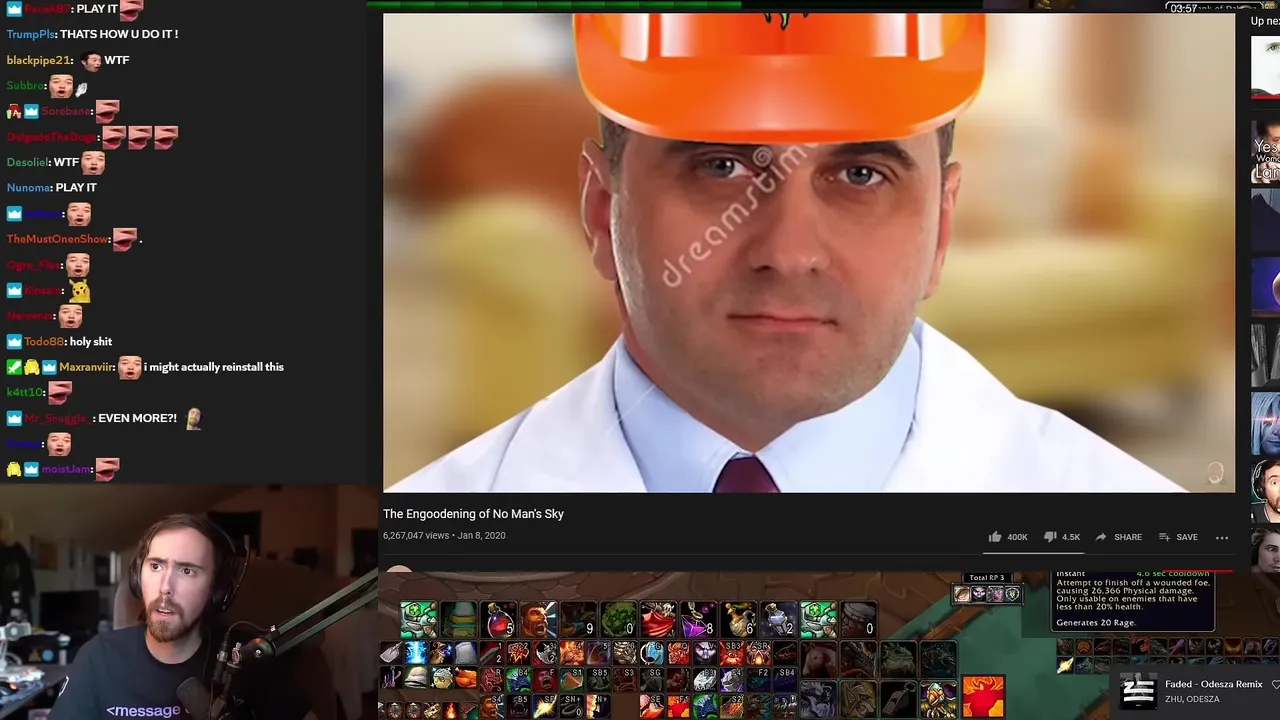Click the action button keybound SR
This screenshot has width=1280, height=720.
[758, 652]
